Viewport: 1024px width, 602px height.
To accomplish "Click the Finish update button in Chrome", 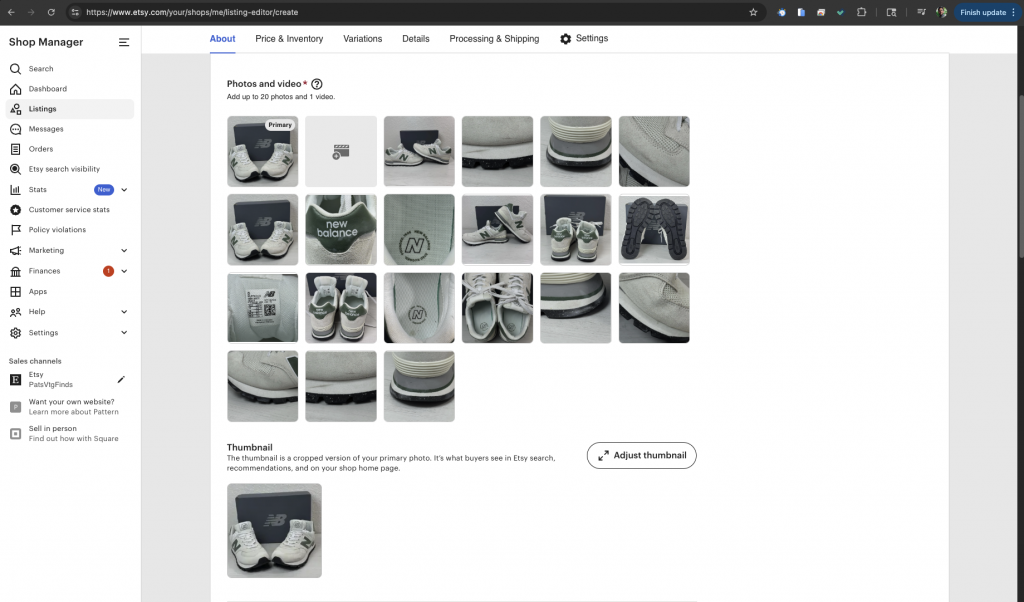I will tap(982, 12).
